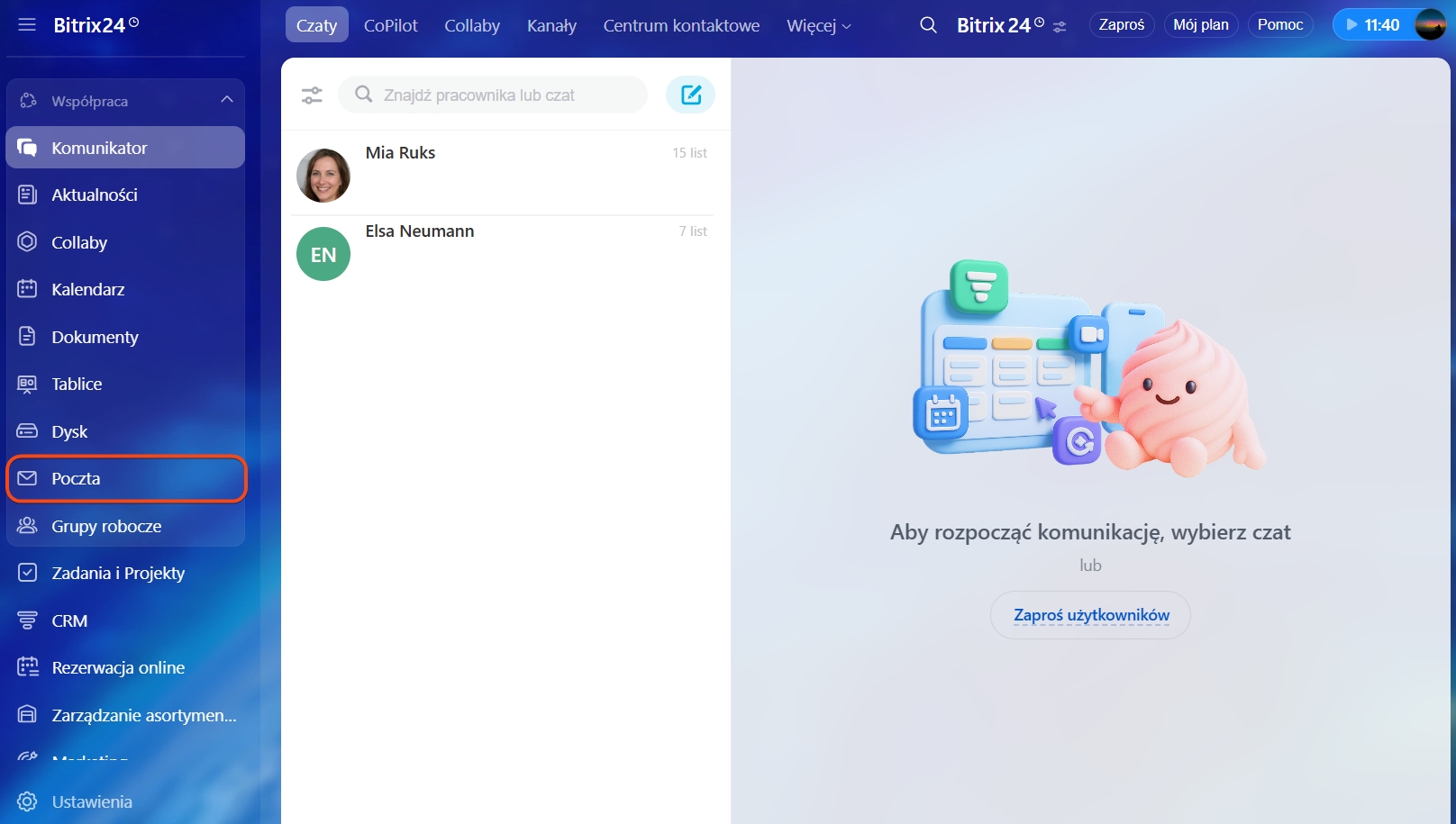Click the Bitrix24 logo in sidebar

pos(96,25)
